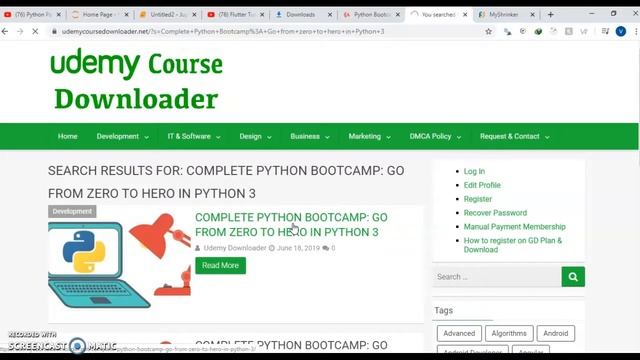Click the Read More button
The width and height of the screenshot is (640, 360).
point(220,265)
